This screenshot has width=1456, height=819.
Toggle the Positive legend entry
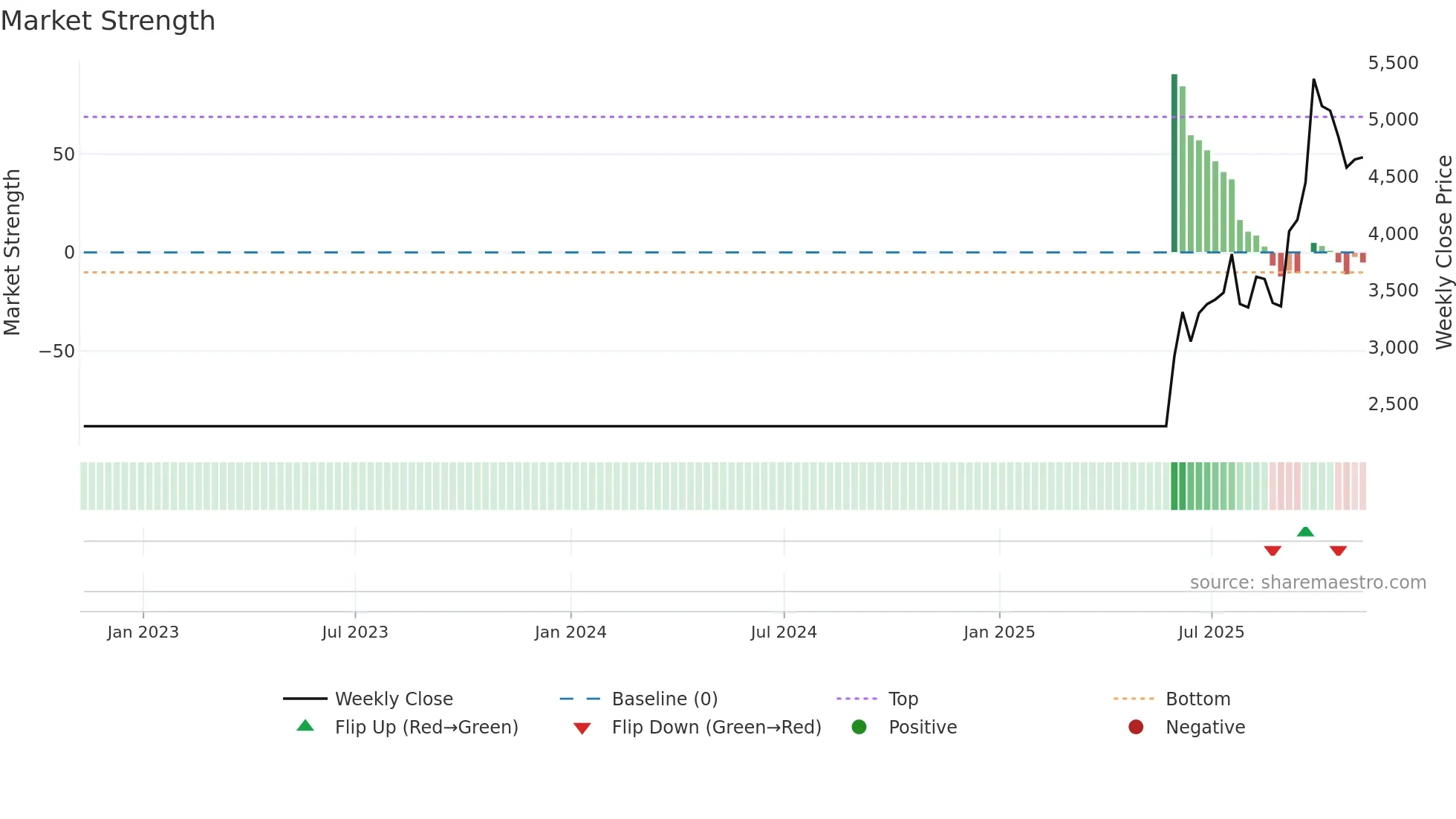pos(903,727)
